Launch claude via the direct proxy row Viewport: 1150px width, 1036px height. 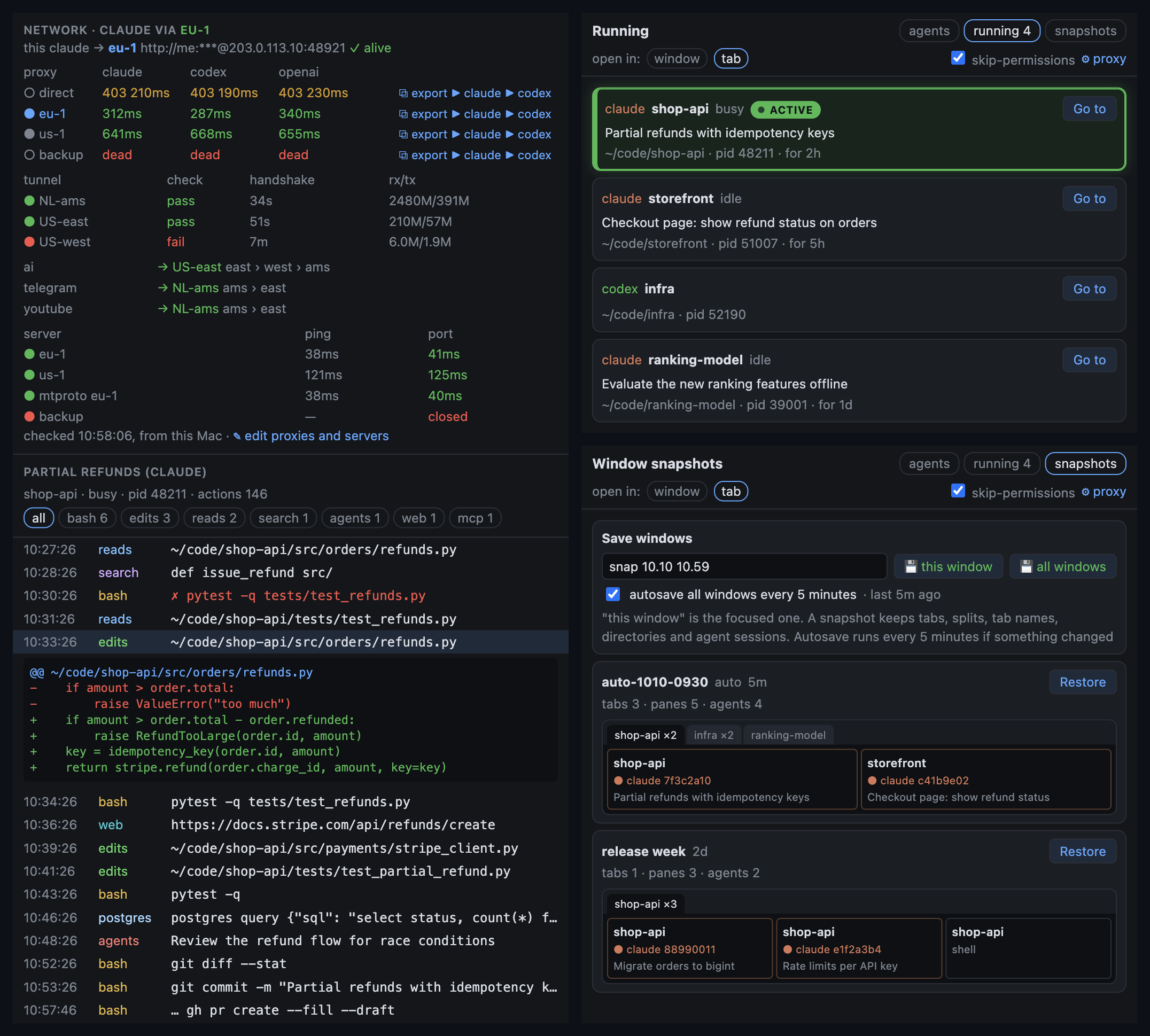click(x=476, y=94)
